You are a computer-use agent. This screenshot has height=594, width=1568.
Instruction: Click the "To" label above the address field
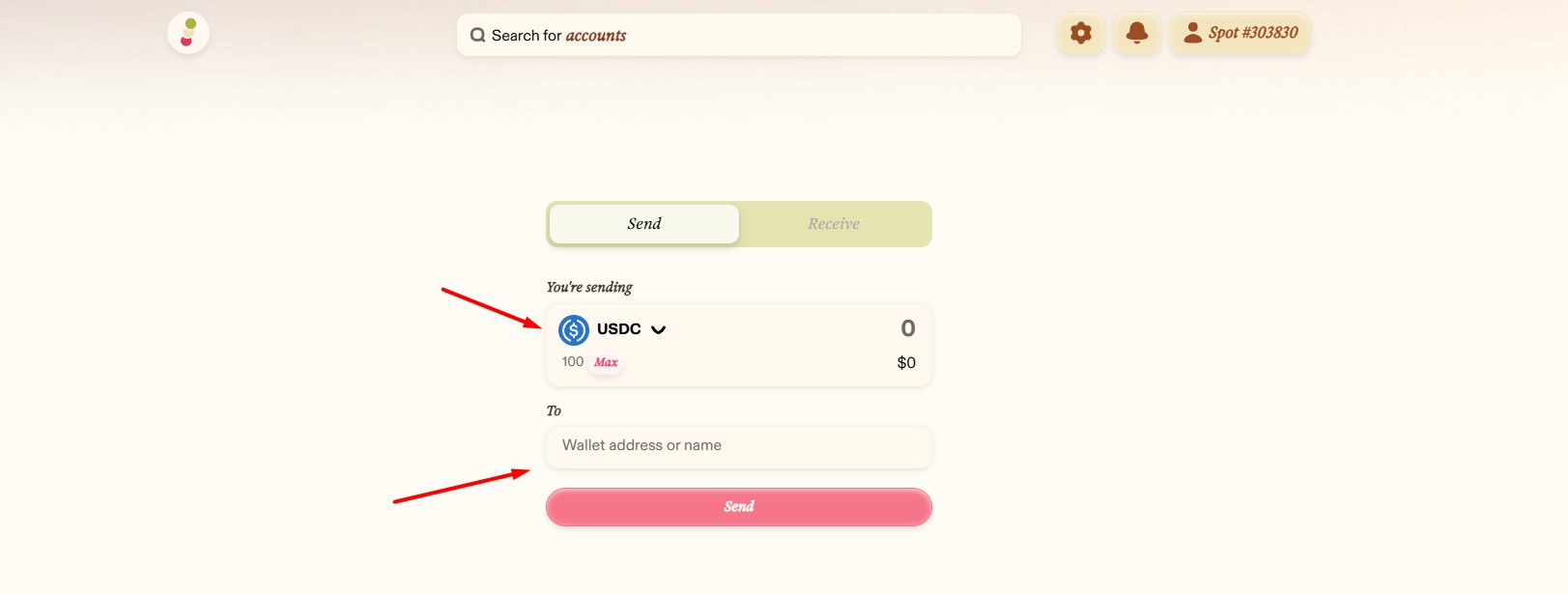coord(554,410)
